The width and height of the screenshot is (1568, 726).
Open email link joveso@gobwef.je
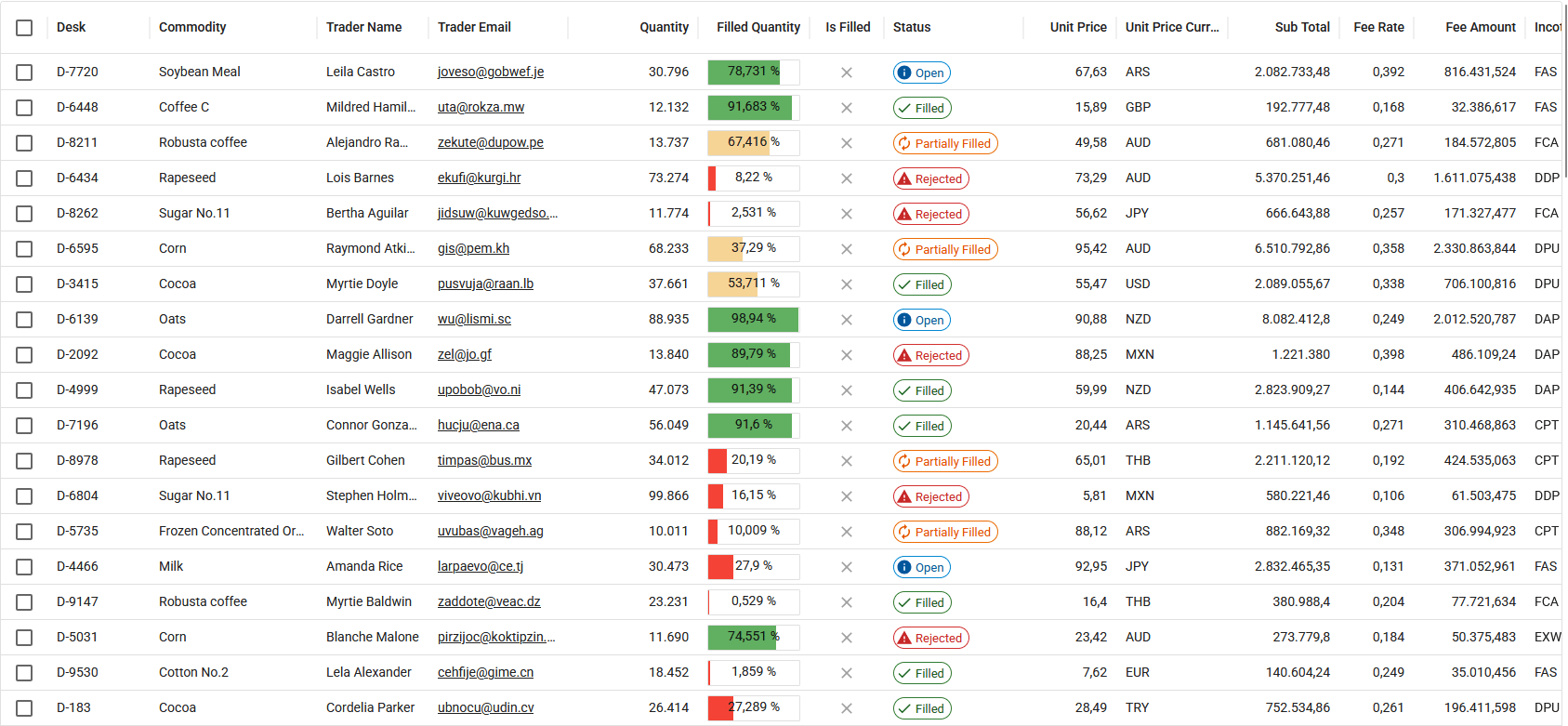pyautogui.click(x=491, y=72)
